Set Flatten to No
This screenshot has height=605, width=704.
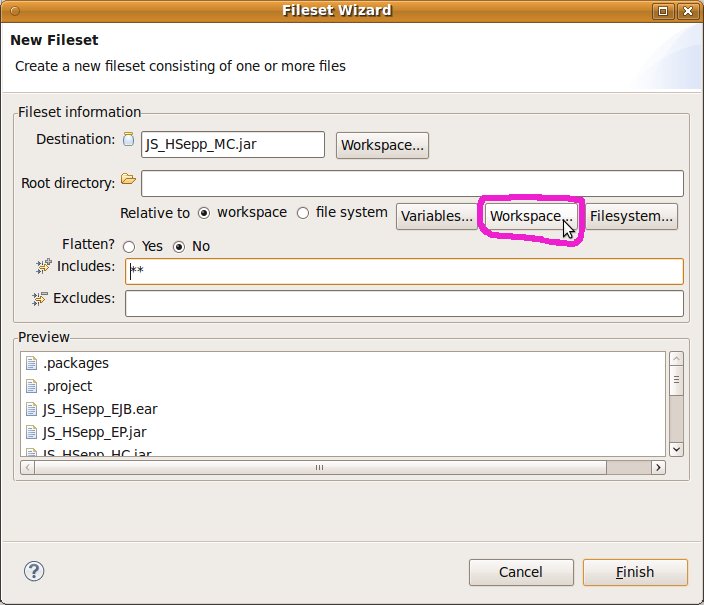[180, 246]
